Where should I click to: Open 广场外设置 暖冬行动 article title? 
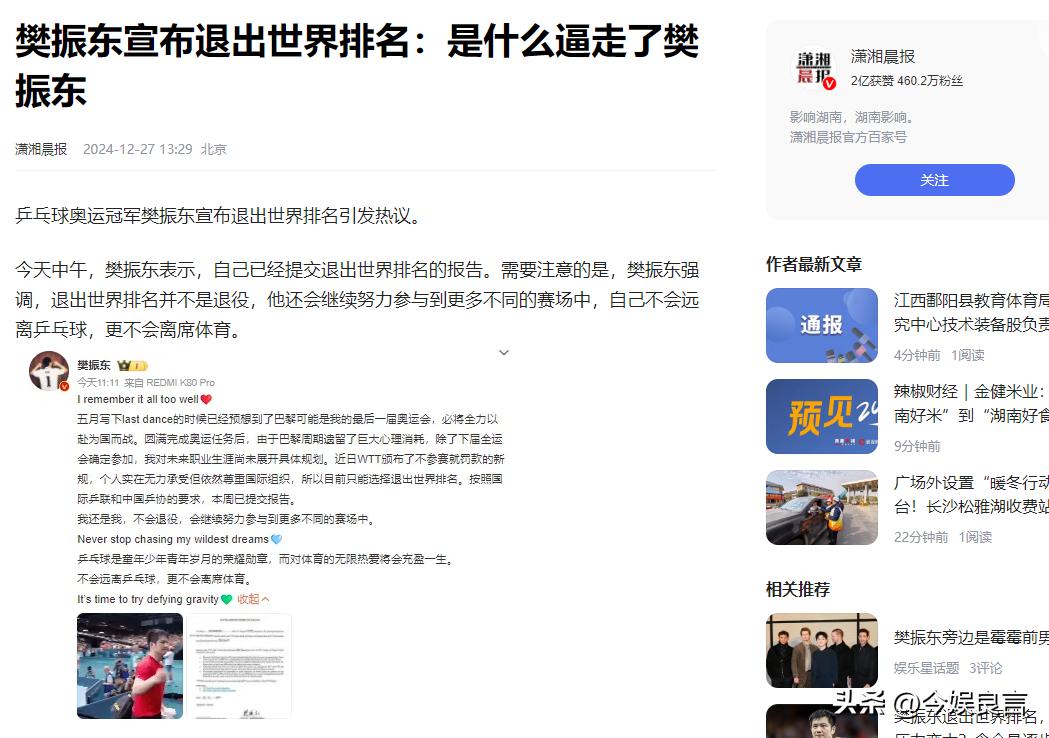[x=971, y=494]
